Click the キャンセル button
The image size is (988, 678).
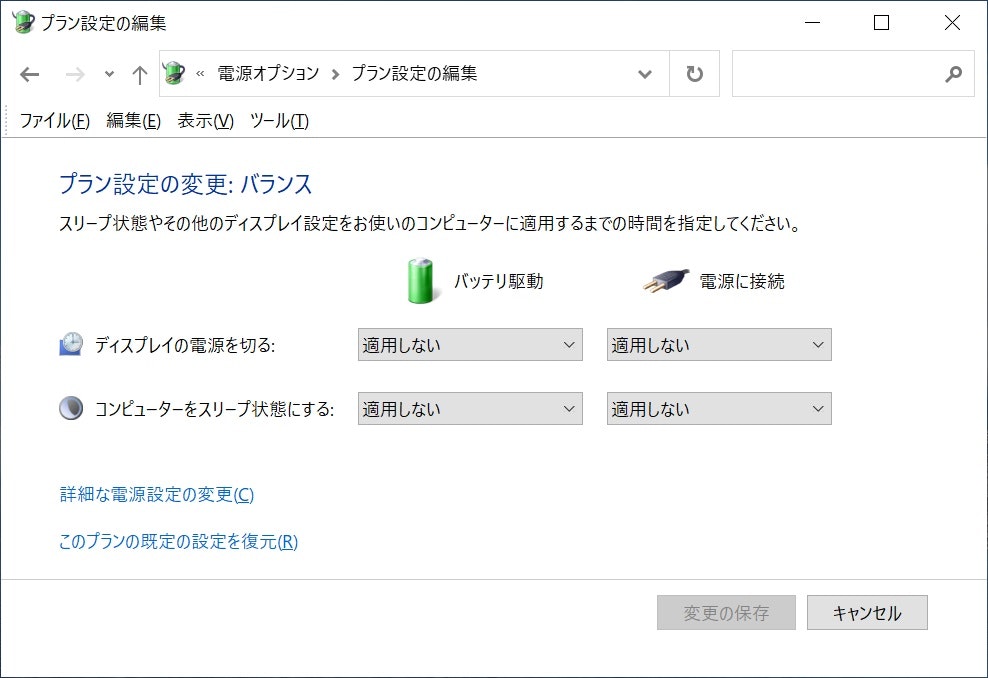867,612
